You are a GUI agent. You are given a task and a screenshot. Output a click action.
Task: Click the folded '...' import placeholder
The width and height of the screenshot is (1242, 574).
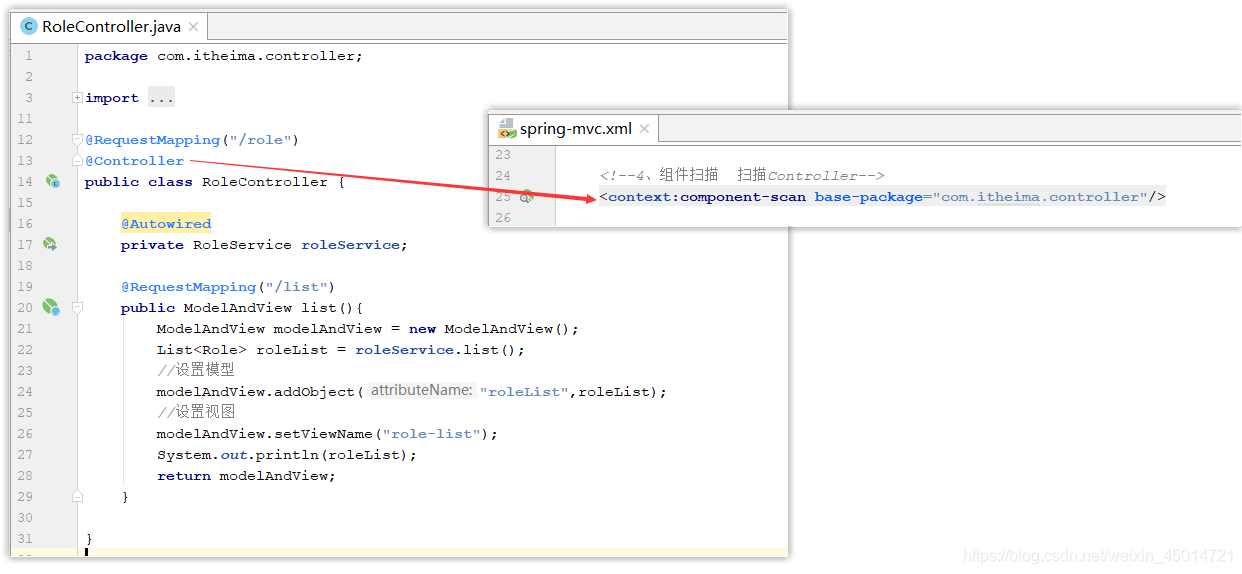pyautogui.click(x=161, y=98)
